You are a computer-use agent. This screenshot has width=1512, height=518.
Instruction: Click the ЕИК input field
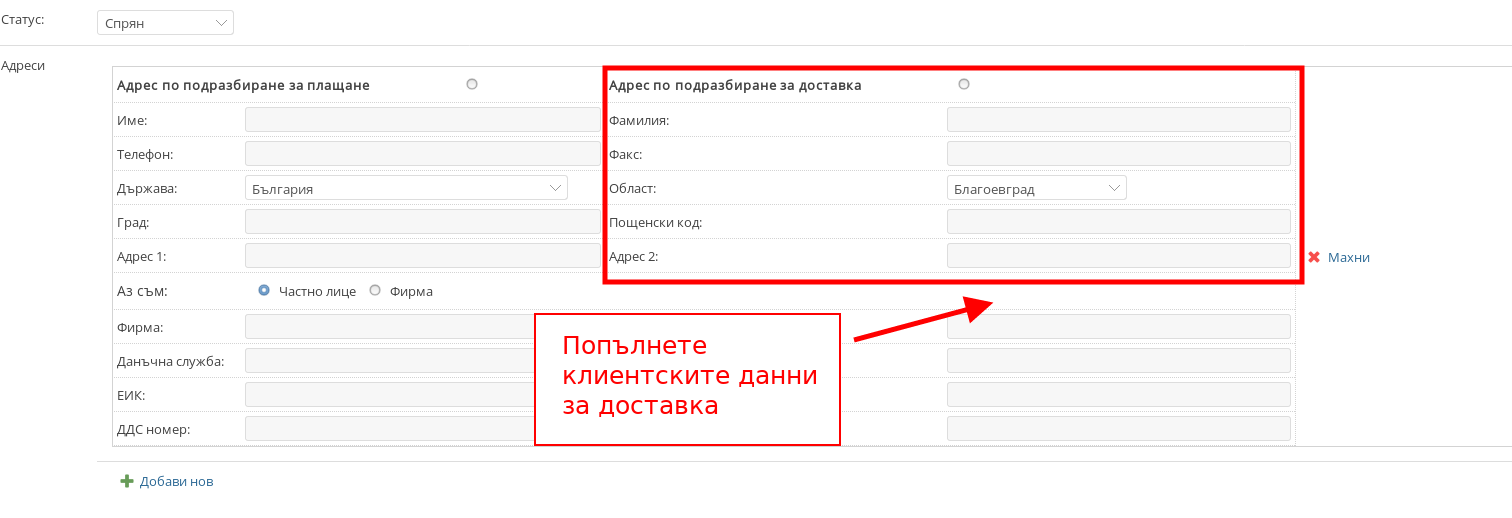390,395
